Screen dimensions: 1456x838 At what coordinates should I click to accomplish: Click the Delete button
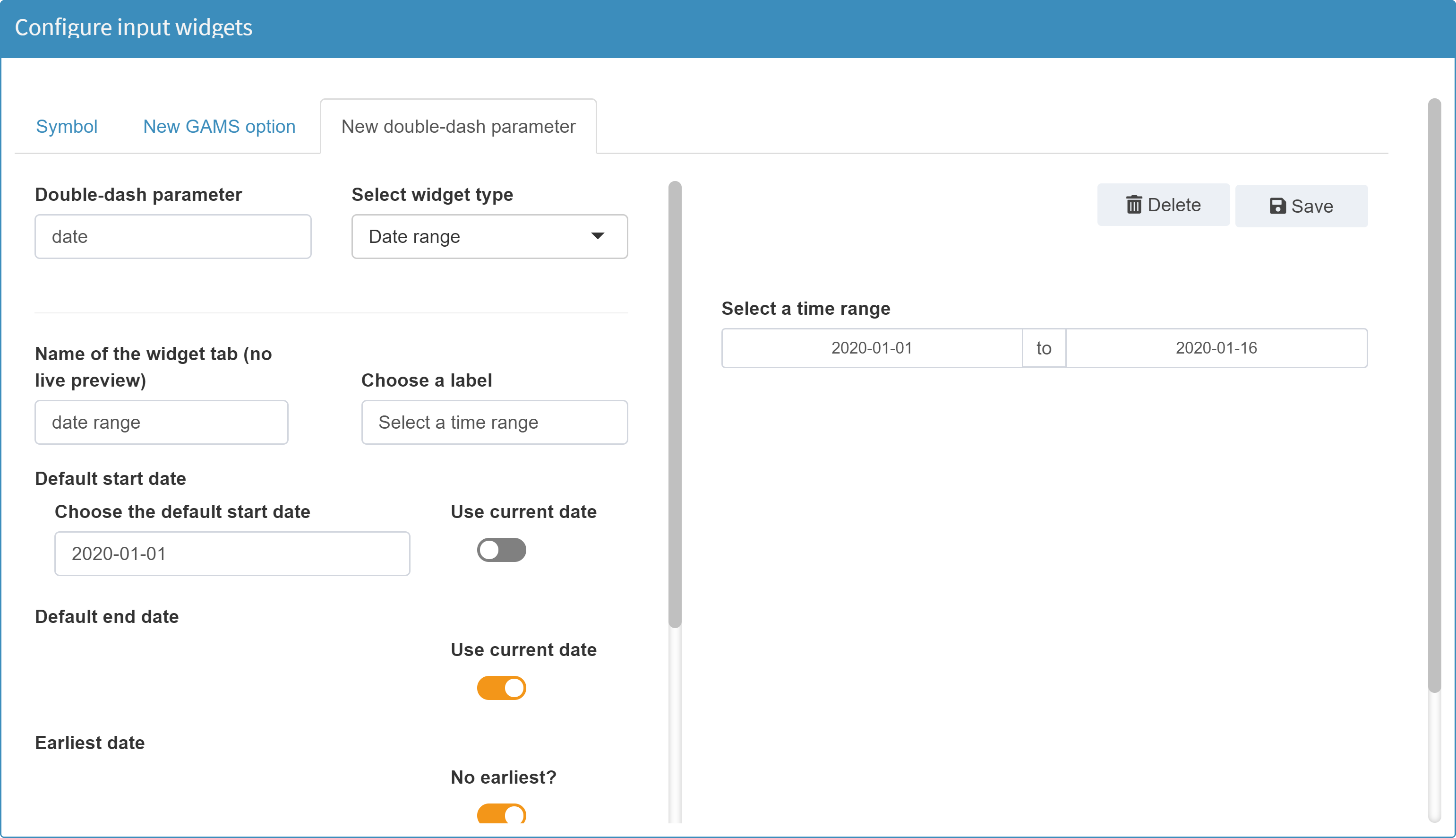click(x=1162, y=206)
